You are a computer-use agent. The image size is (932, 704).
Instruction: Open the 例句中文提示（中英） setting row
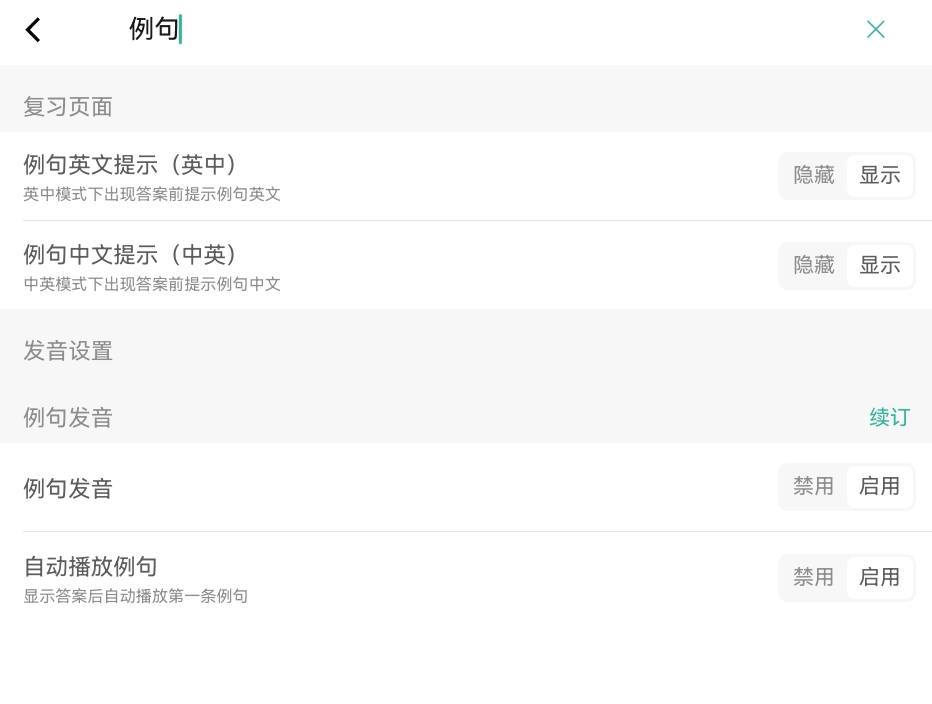tap(130, 255)
